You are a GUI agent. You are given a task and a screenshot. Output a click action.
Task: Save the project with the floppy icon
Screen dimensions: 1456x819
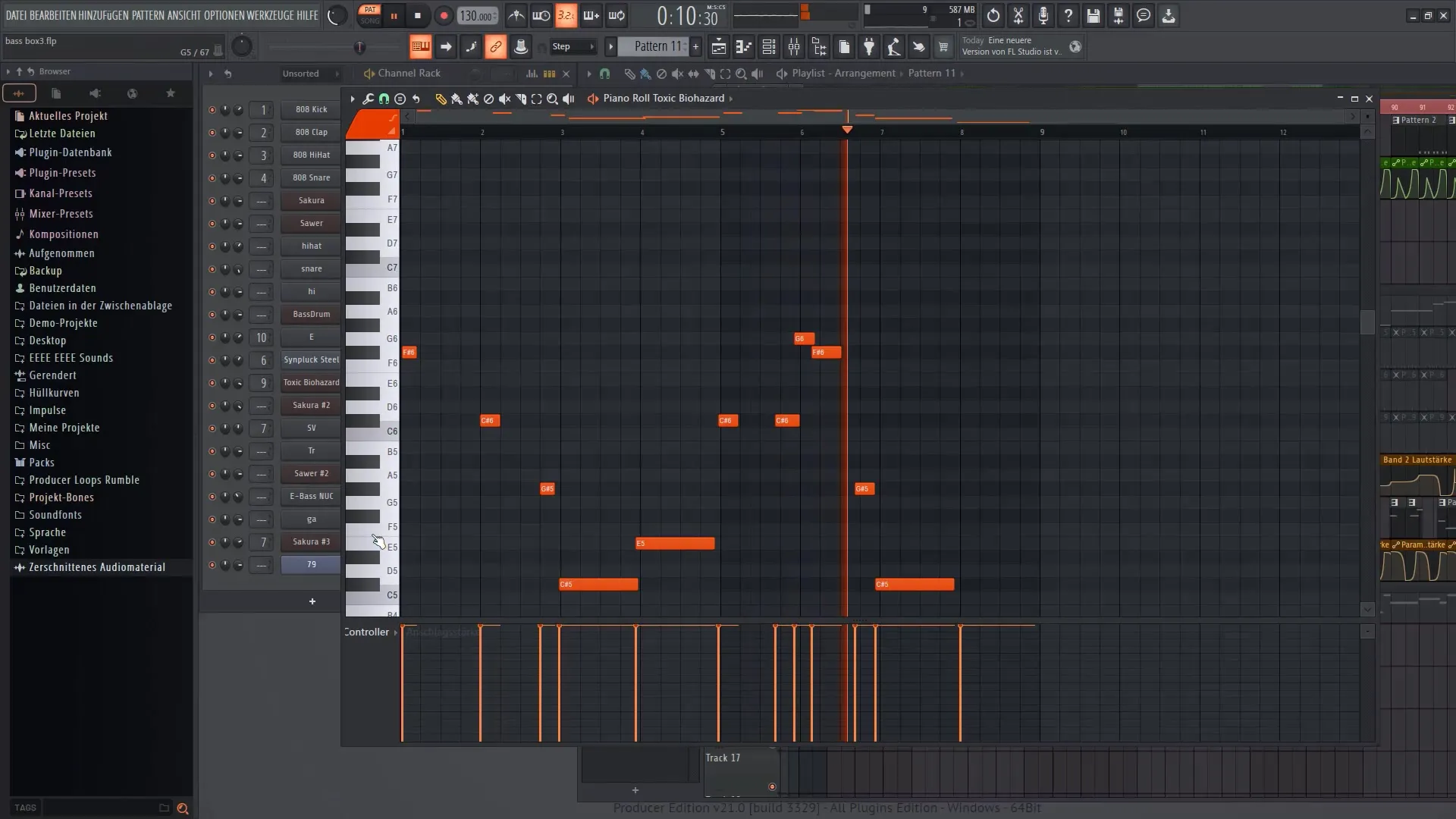(1094, 15)
